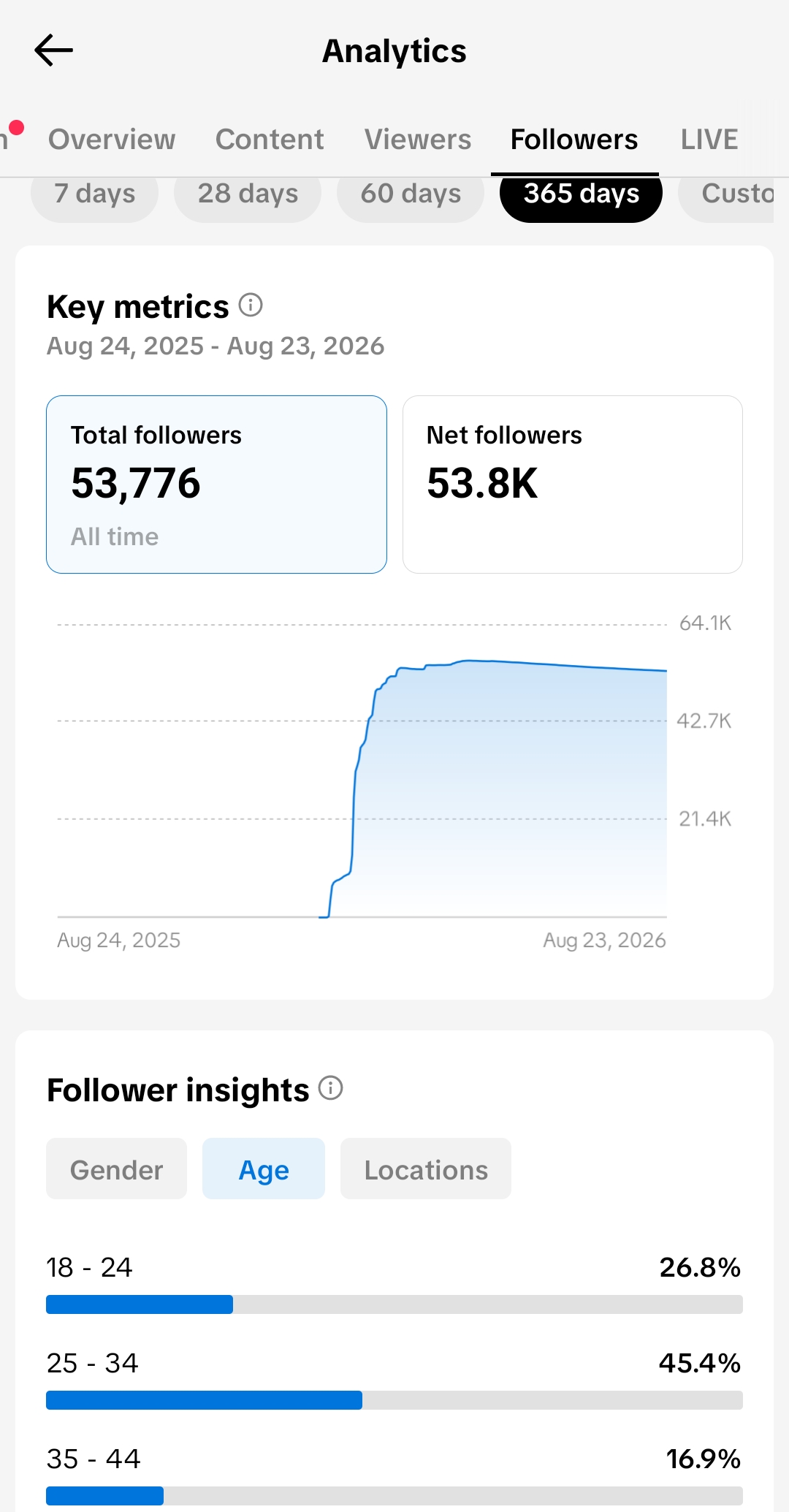Select the 365 days range
Image resolution: width=789 pixels, height=1512 pixels.
click(581, 194)
